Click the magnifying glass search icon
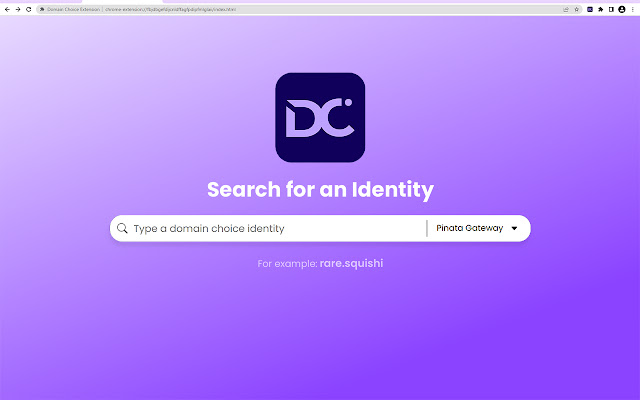 122,228
